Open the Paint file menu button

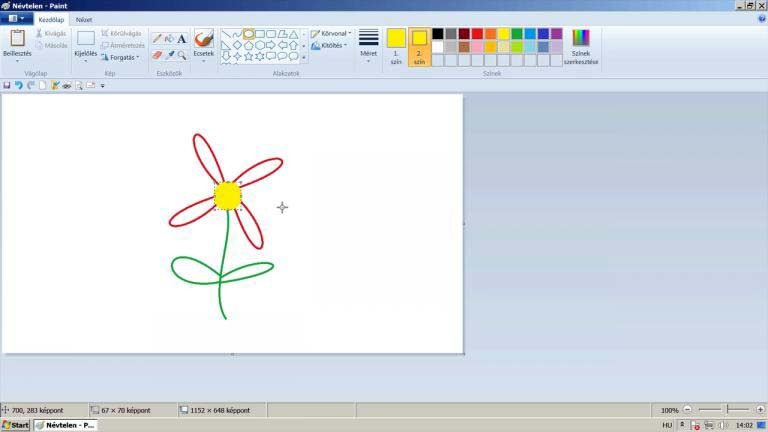pyautogui.click(x=16, y=19)
